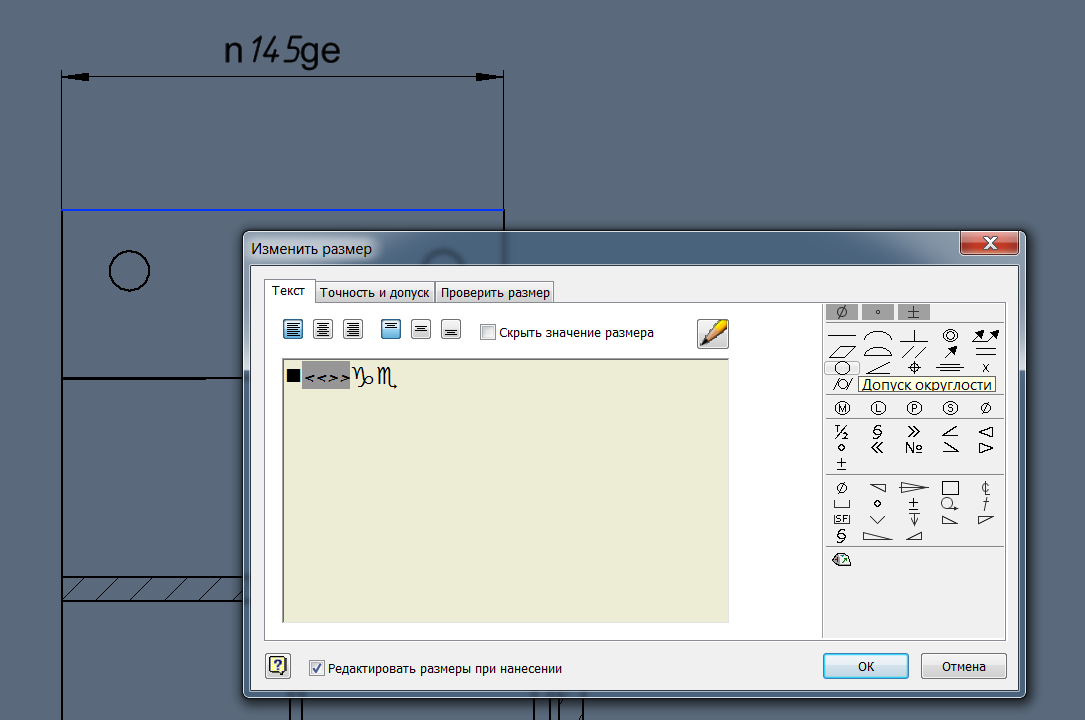Insert the circled S symbol
This screenshot has height=720, width=1085.
point(950,408)
